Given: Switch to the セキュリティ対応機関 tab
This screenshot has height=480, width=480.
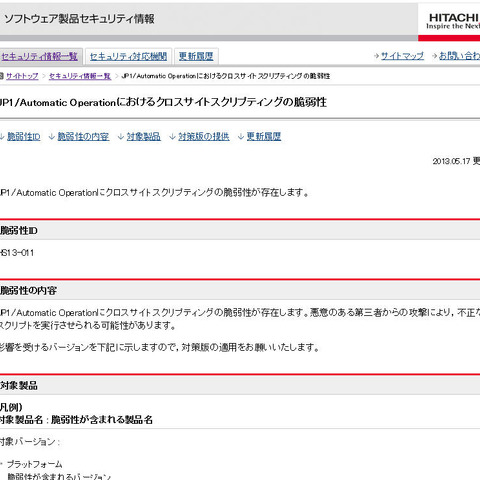Looking at the screenshot, I should pos(128,56).
